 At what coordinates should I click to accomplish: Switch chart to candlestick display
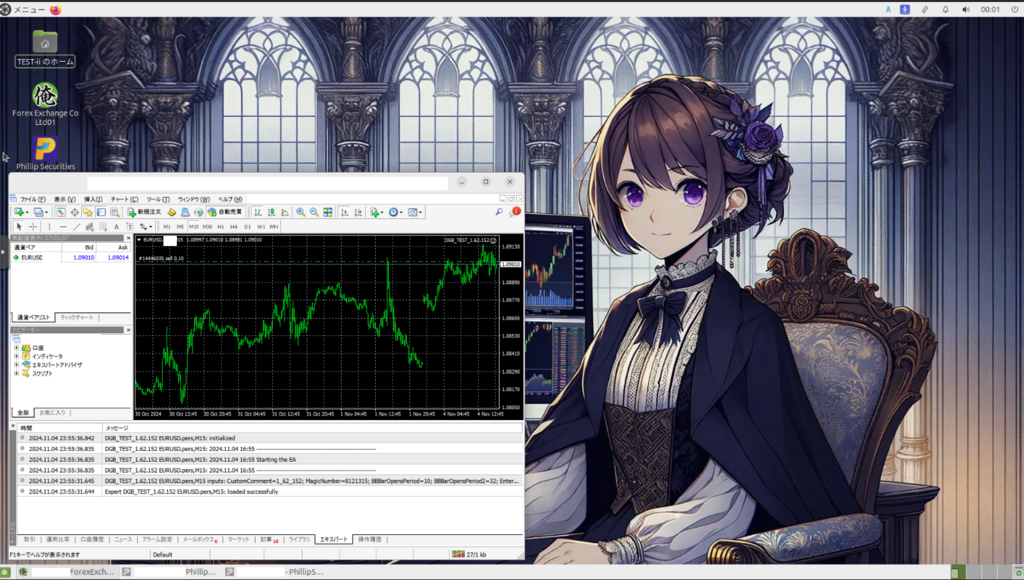270,212
